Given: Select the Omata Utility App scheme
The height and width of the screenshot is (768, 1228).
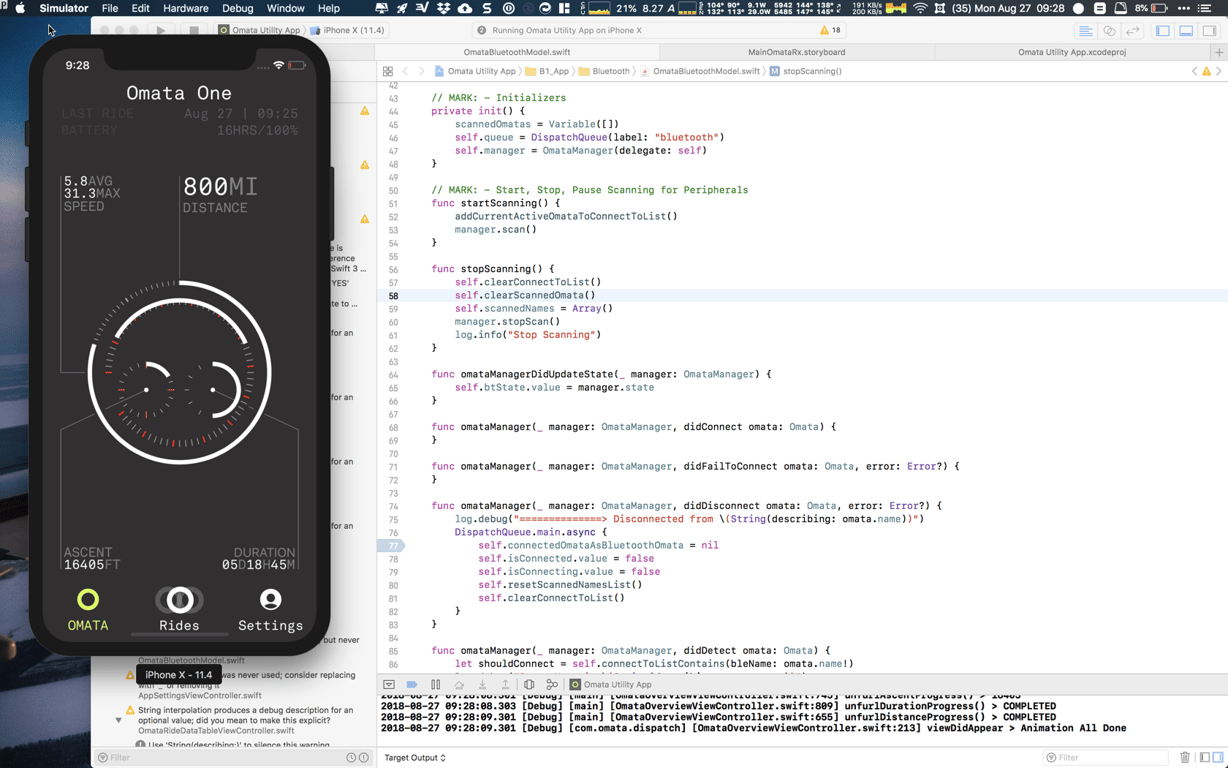Looking at the screenshot, I should 259,30.
